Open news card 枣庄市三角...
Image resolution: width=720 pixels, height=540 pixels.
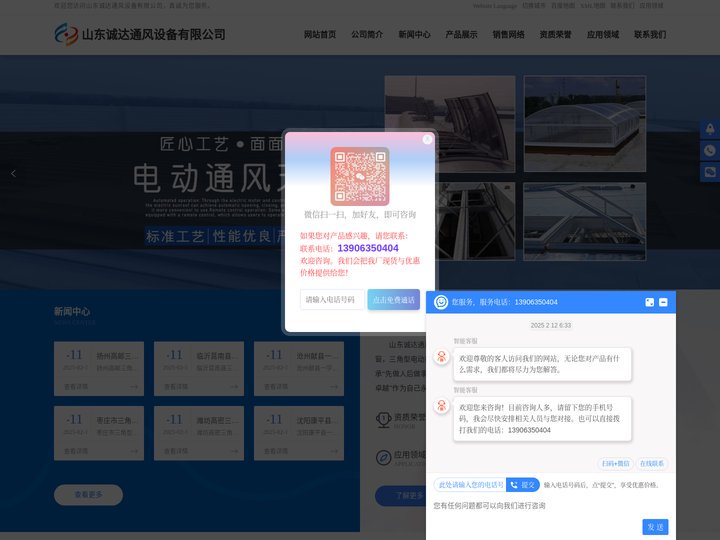tap(99, 433)
